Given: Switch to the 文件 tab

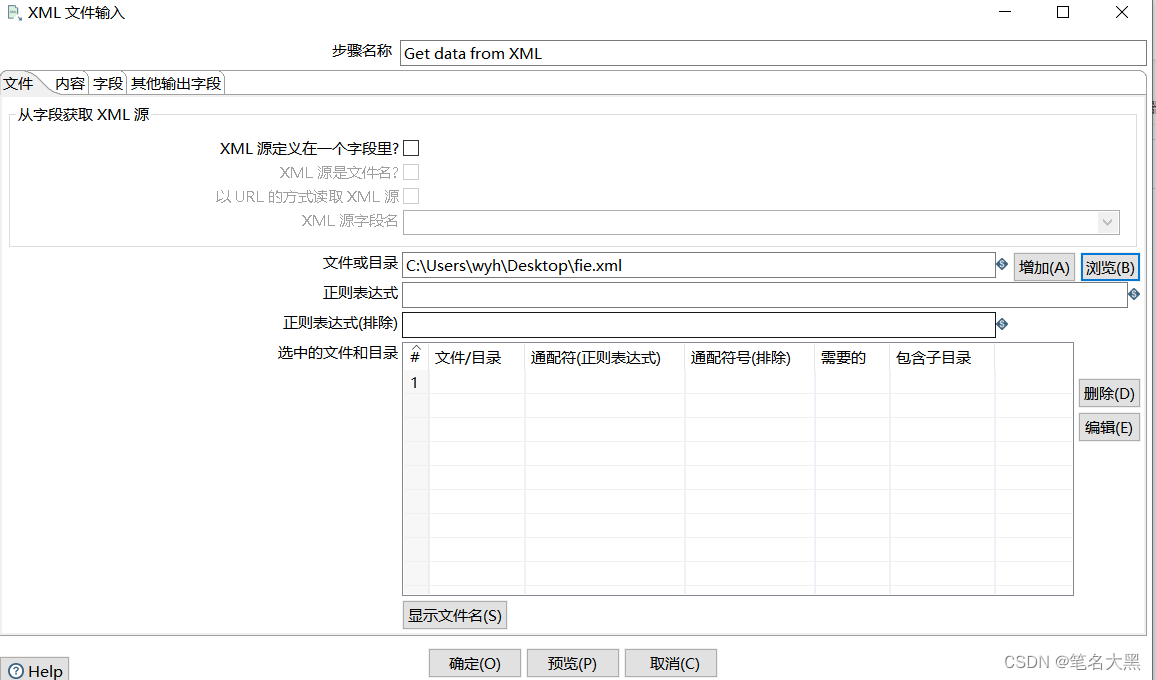Looking at the screenshot, I should 19,84.
